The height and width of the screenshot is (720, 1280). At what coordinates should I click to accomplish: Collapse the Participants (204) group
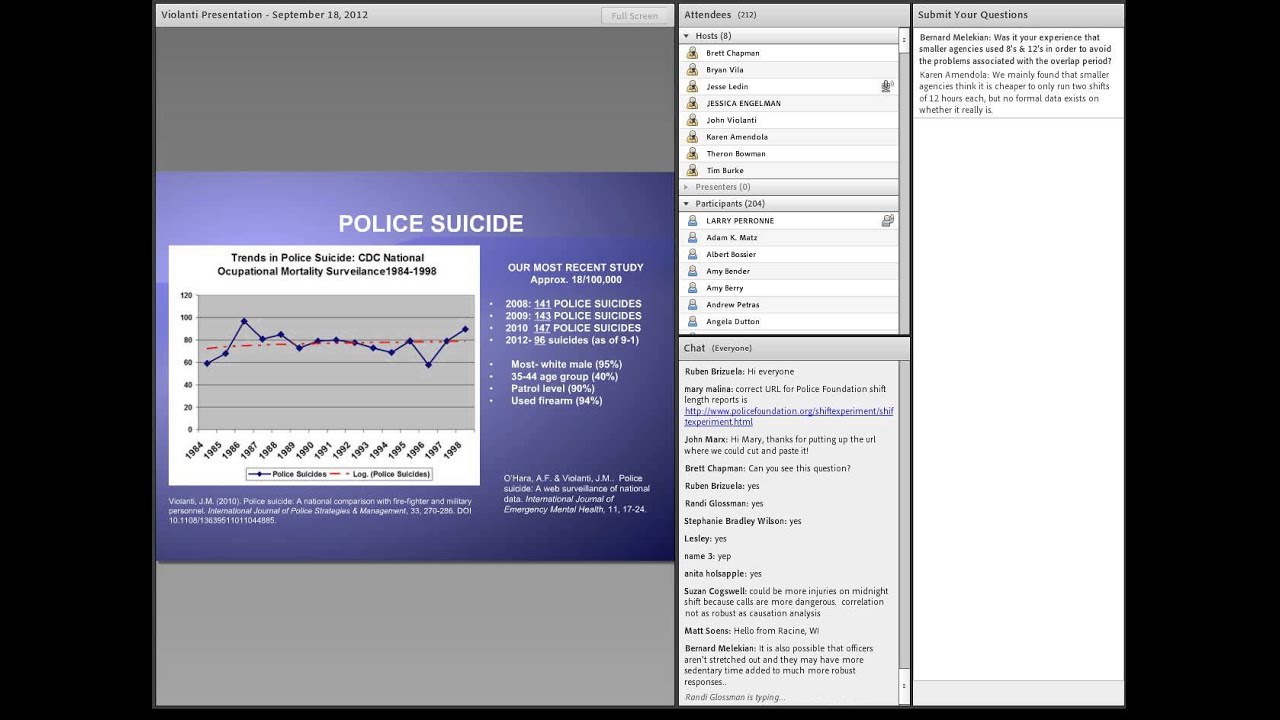687,204
